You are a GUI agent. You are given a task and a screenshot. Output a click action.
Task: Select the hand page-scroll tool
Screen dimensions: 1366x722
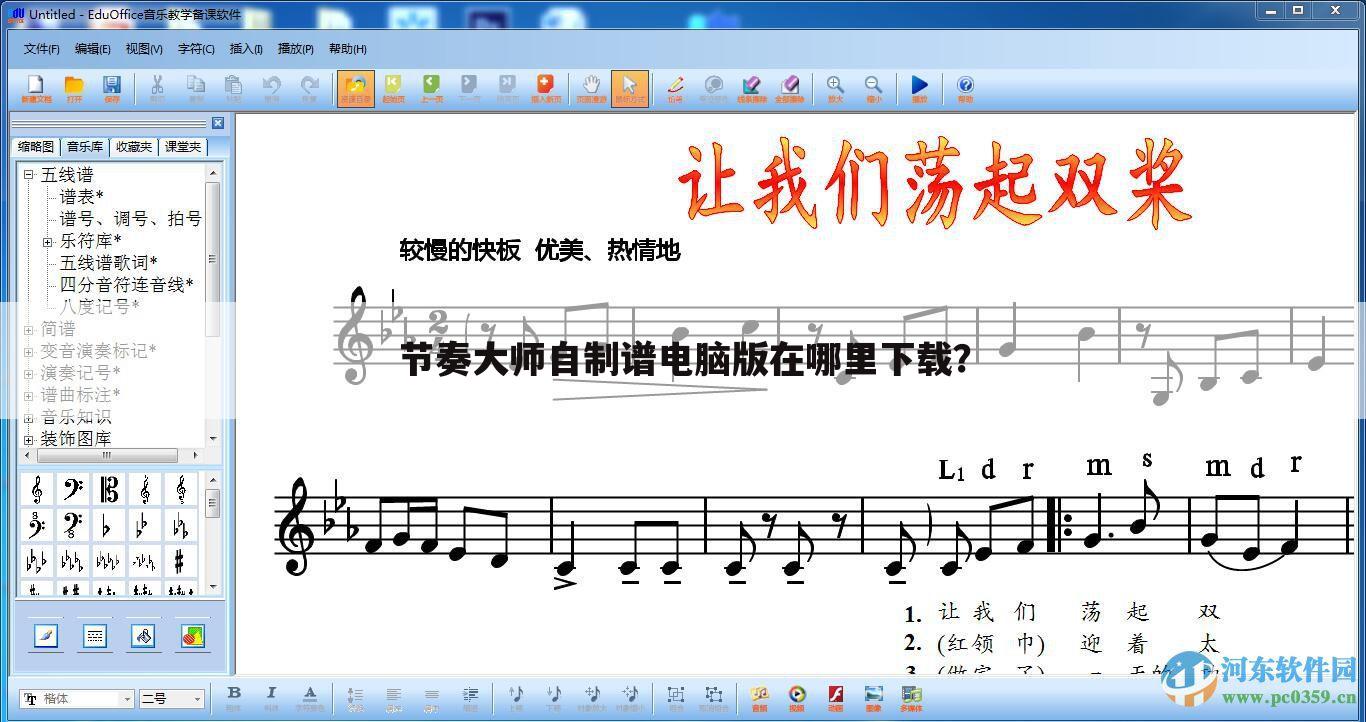[591, 88]
